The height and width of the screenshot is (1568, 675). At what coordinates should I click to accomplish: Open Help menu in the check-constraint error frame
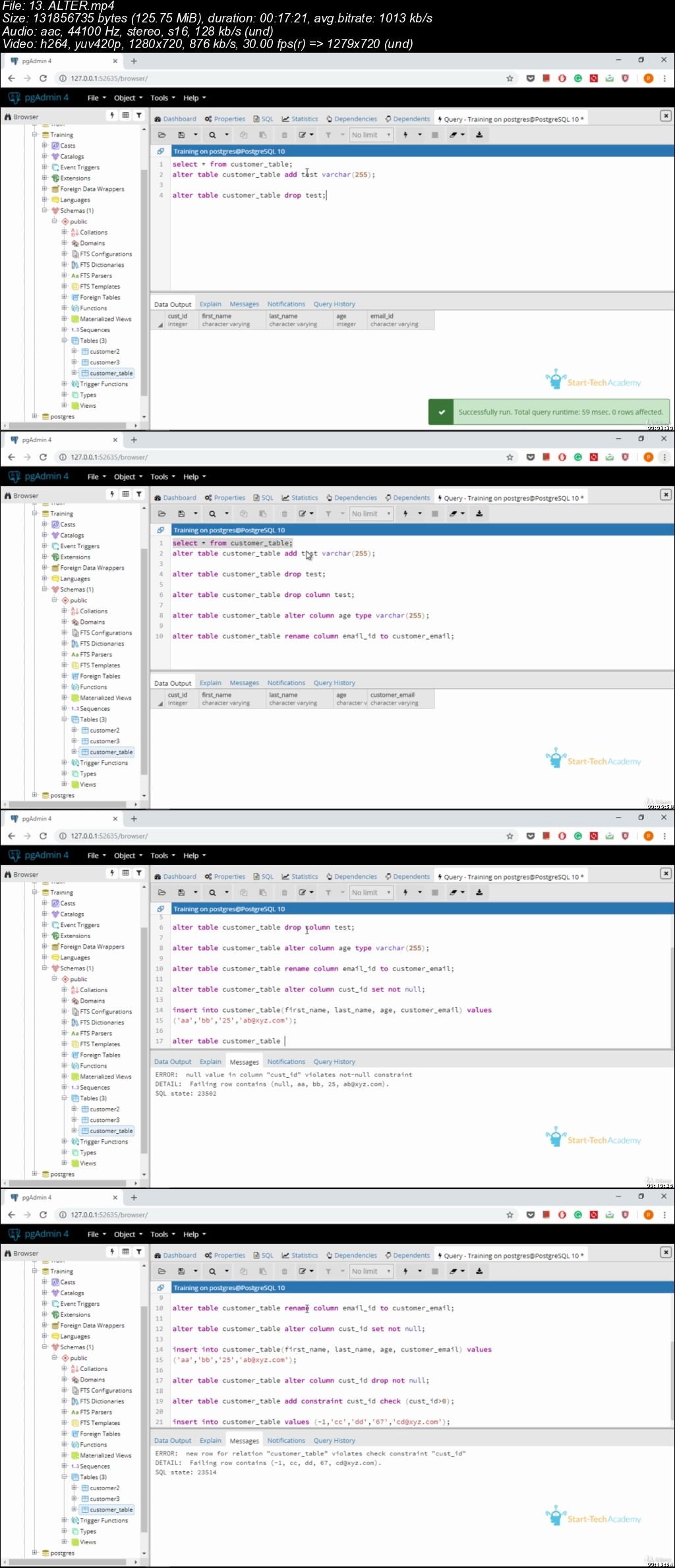tap(194, 1235)
